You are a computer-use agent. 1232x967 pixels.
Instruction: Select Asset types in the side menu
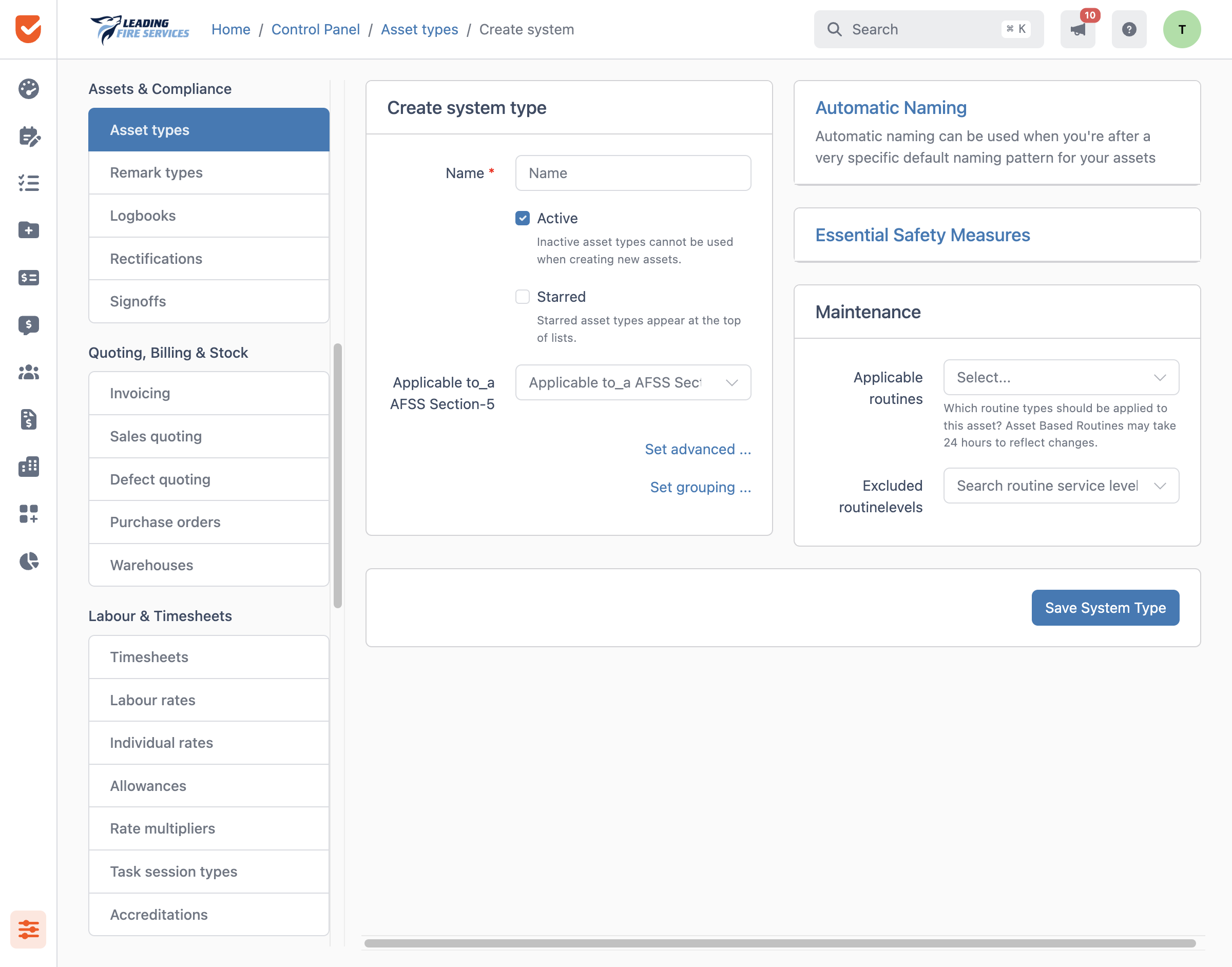click(208, 130)
